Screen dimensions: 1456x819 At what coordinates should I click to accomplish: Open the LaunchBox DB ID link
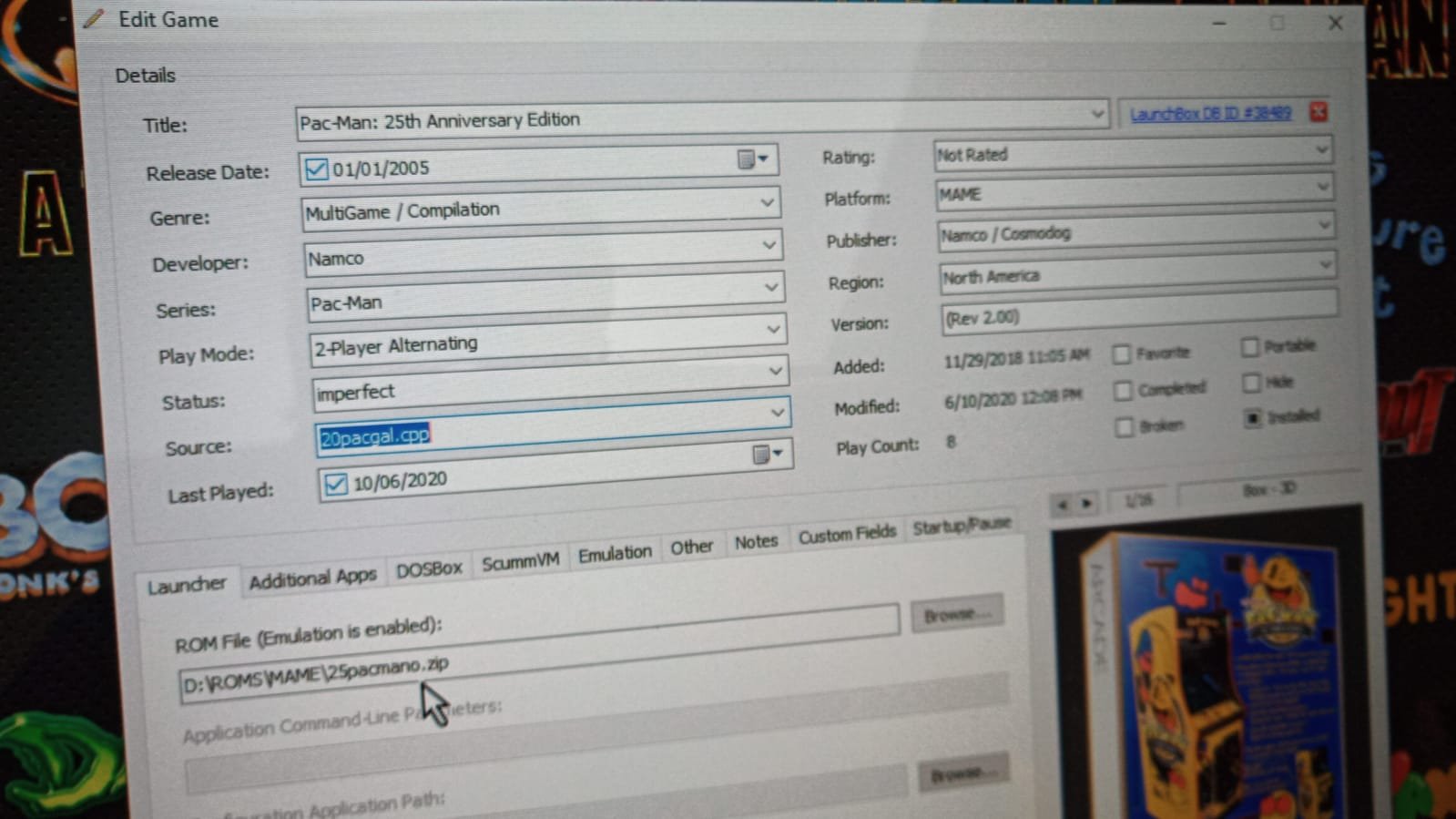click(x=1210, y=114)
